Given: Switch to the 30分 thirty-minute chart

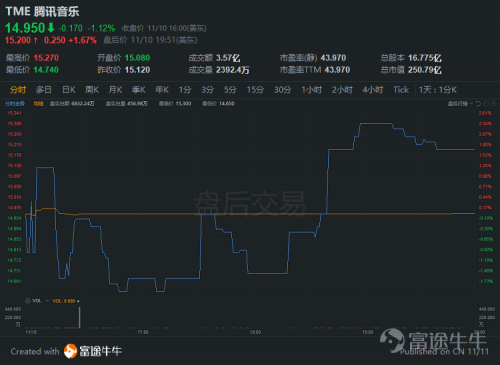Looking at the screenshot, I should (282, 90).
